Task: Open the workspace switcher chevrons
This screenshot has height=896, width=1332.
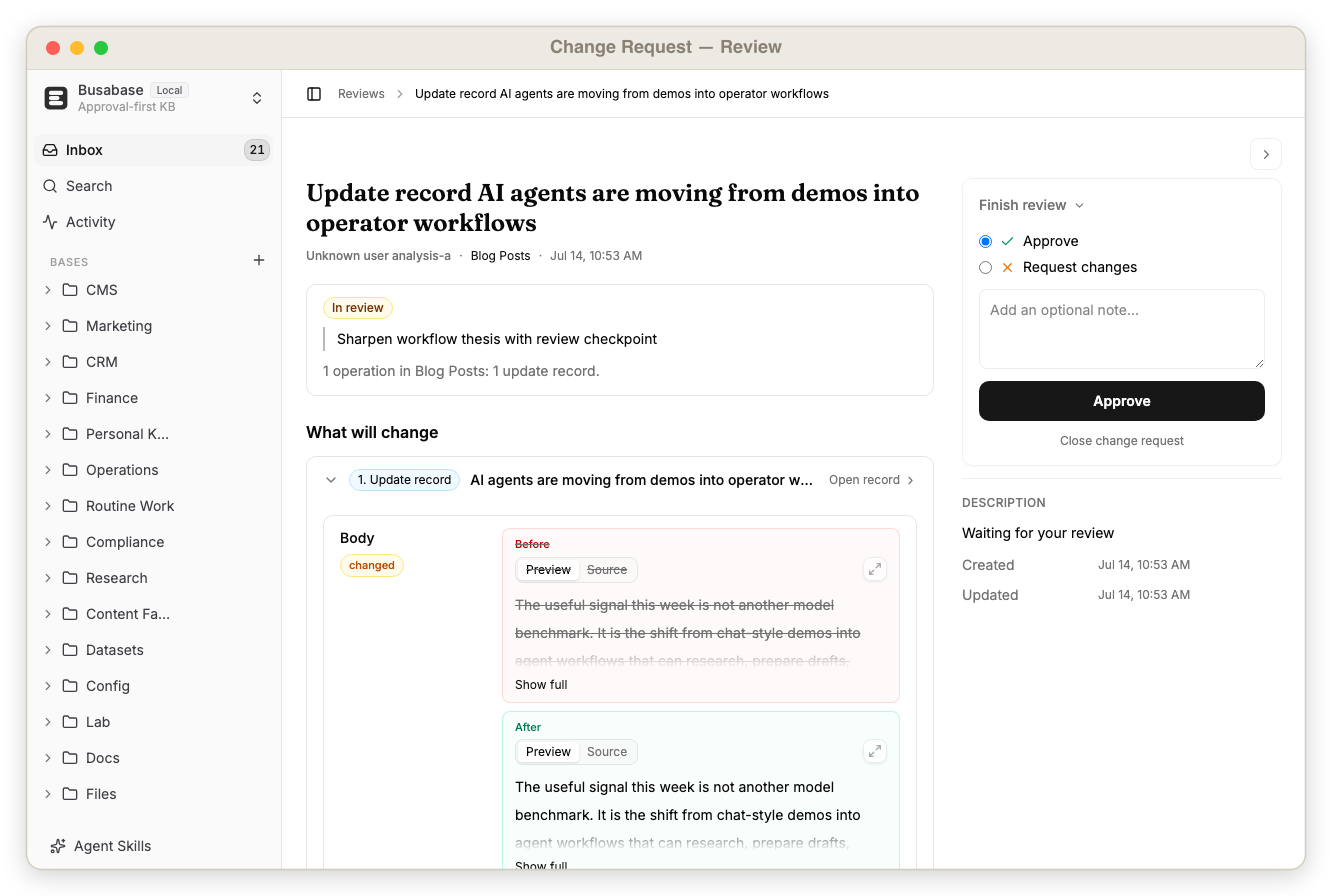Action: click(257, 98)
